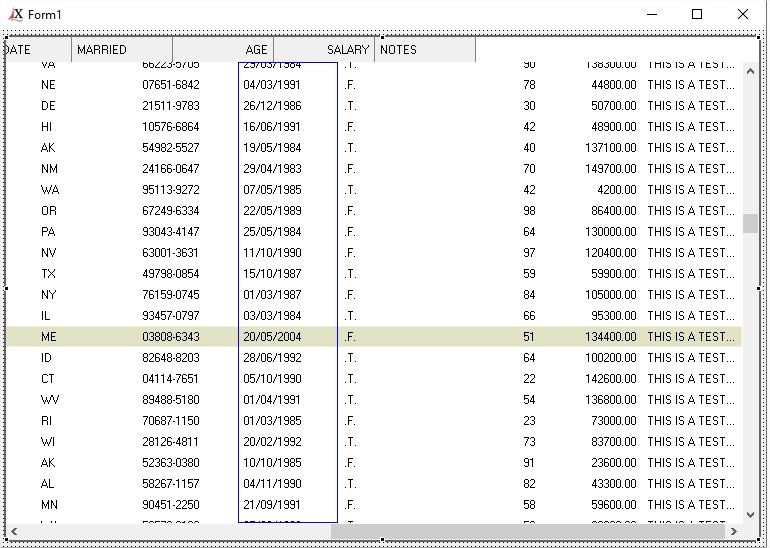Click married value .T. in TX row
This screenshot has width=770, height=548.
pyautogui.click(x=350, y=274)
